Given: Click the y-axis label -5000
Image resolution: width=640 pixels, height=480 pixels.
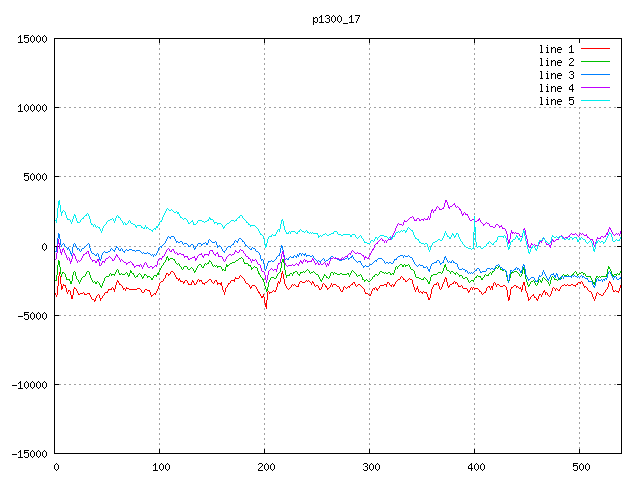Looking at the screenshot, I should coord(32,316).
